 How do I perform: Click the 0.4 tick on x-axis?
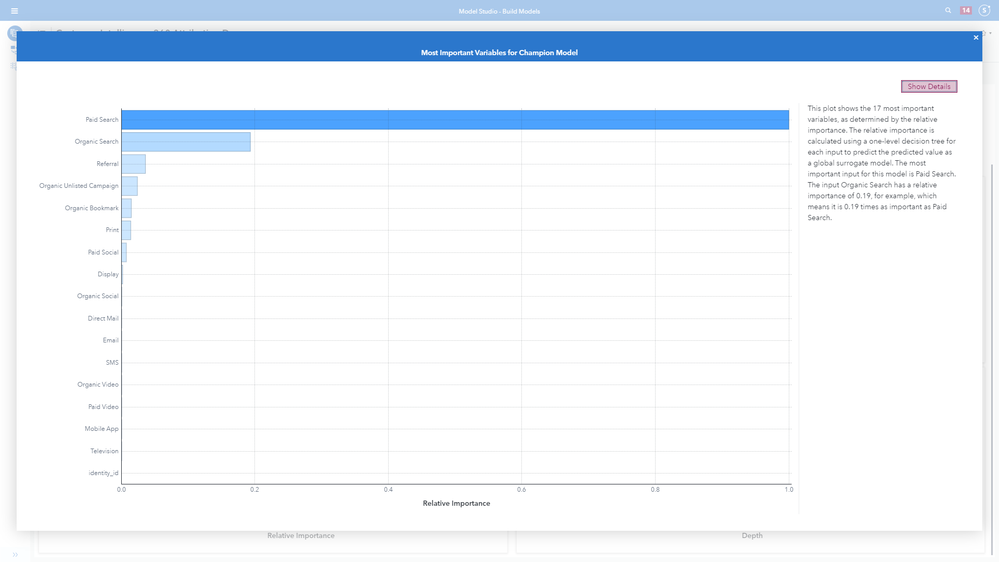coord(388,490)
